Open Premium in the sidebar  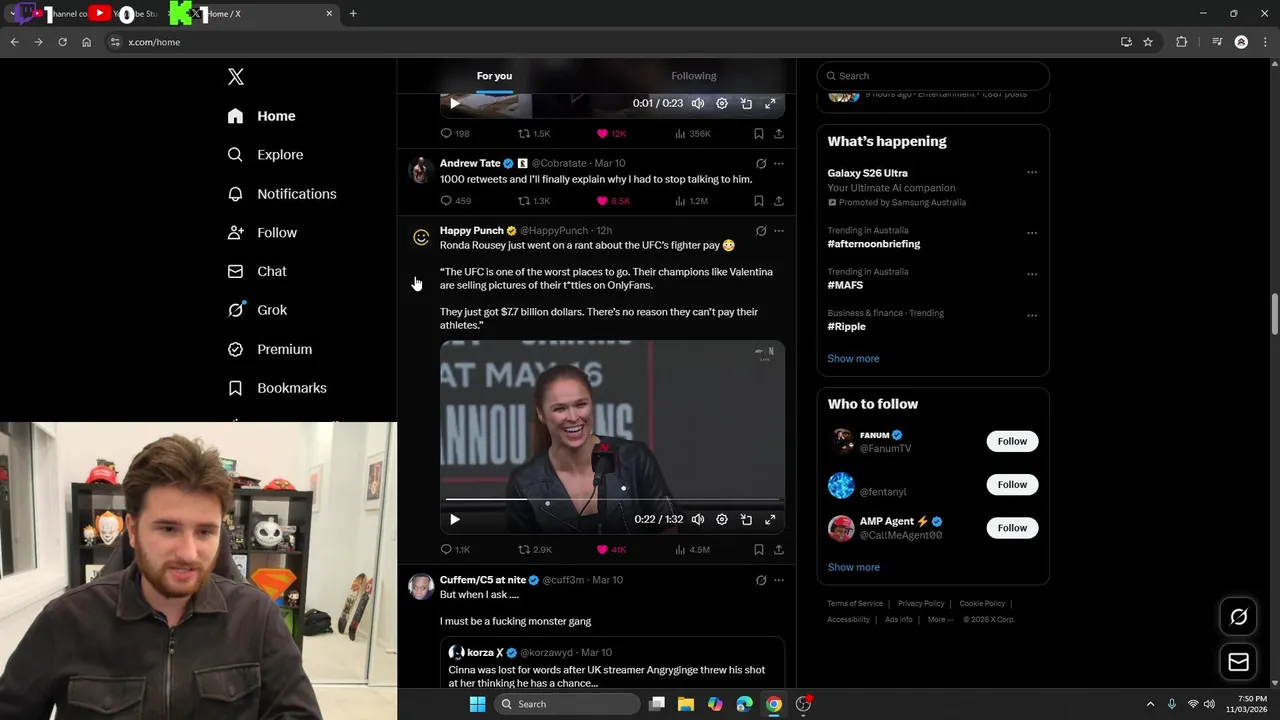(x=270, y=349)
